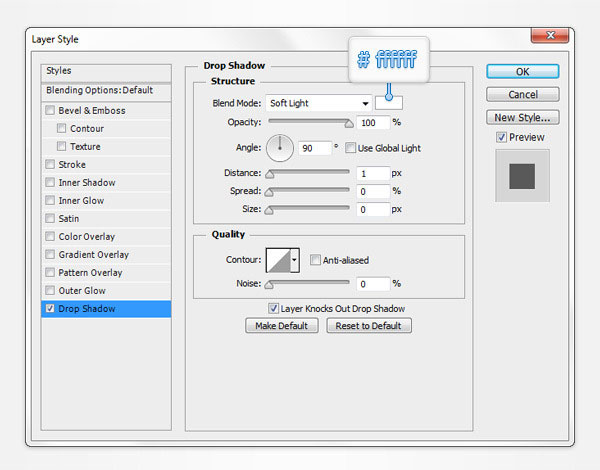Click the Reset to Default button
The height and width of the screenshot is (470, 600).
pos(369,326)
